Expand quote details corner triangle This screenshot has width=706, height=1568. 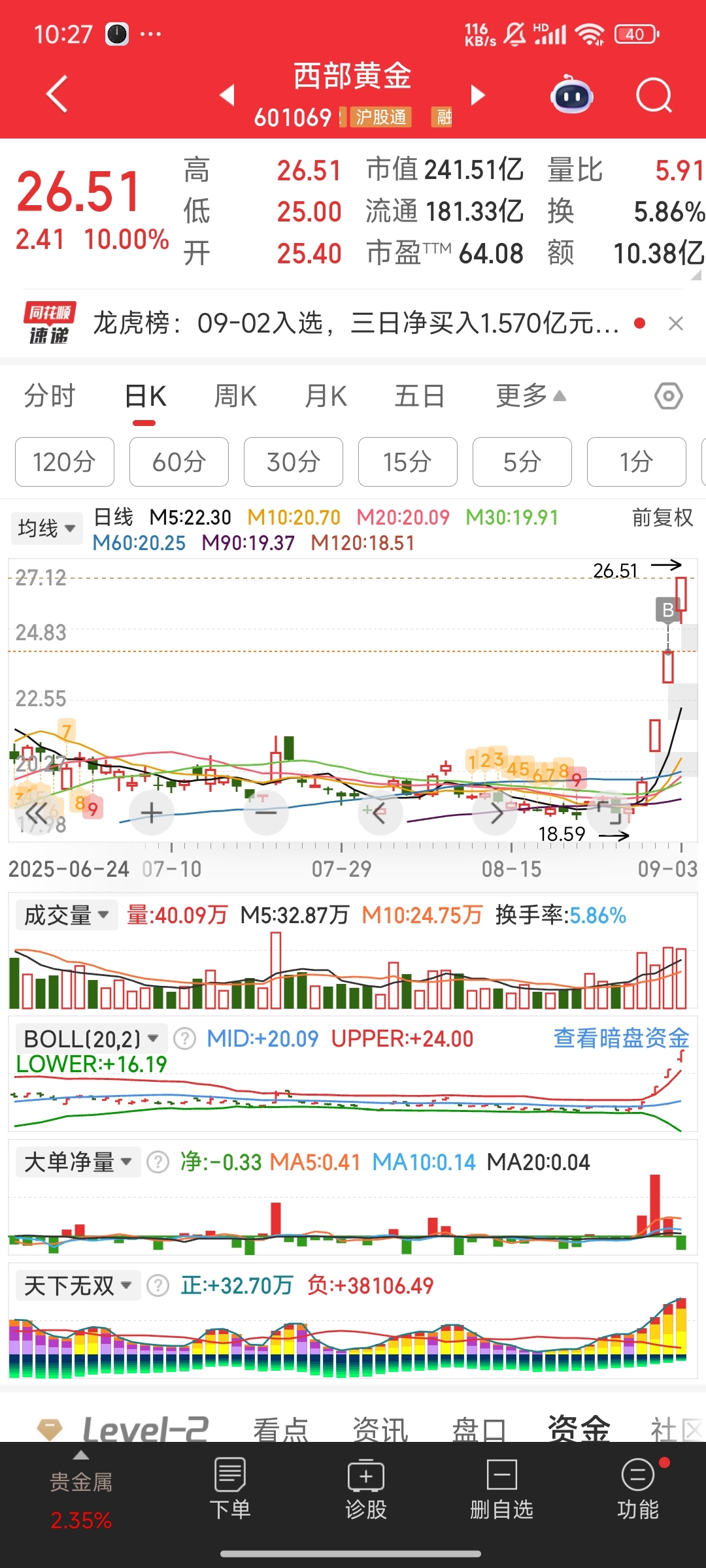coord(696,276)
